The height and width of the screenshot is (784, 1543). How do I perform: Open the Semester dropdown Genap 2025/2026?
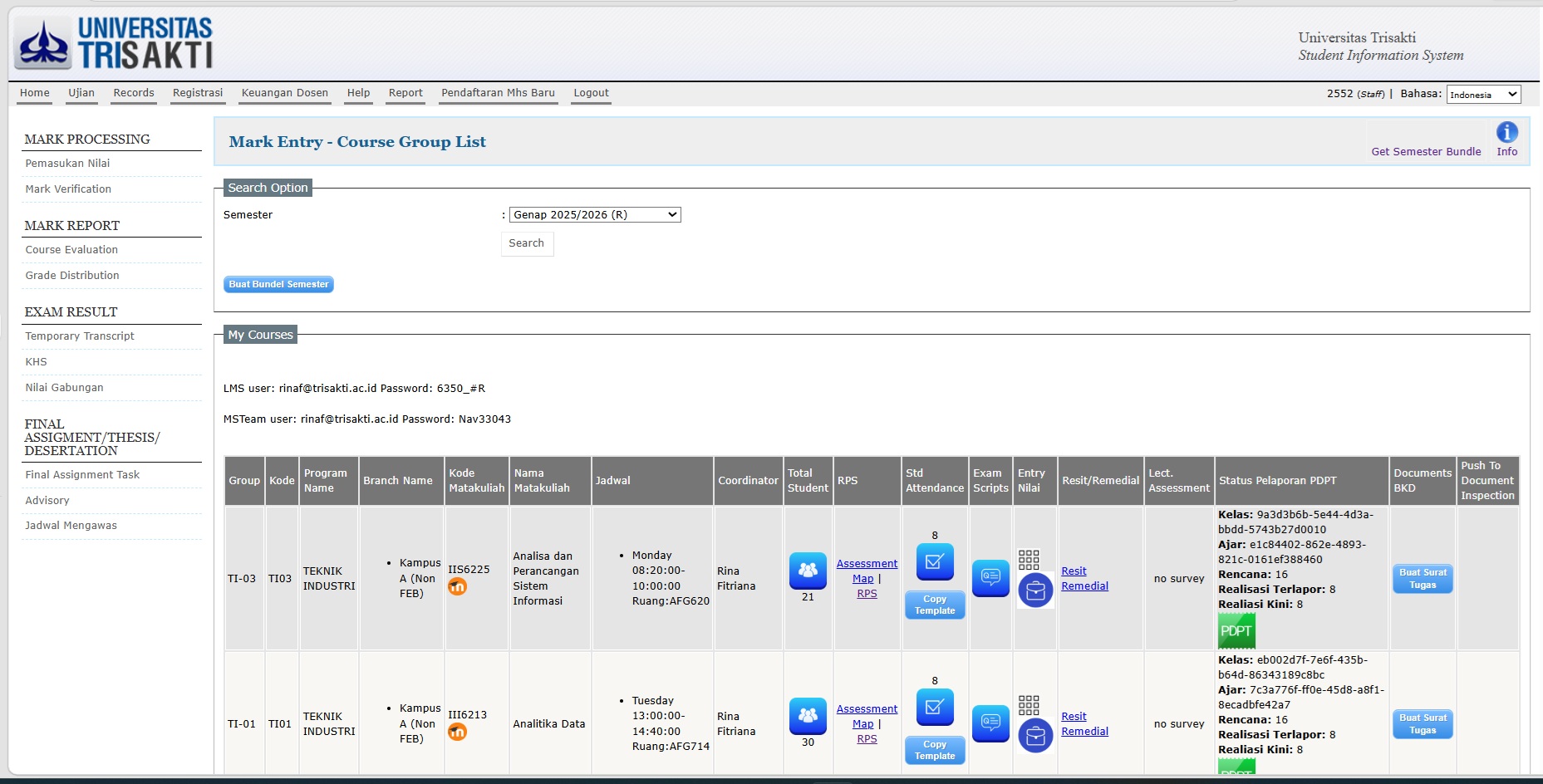[595, 214]
